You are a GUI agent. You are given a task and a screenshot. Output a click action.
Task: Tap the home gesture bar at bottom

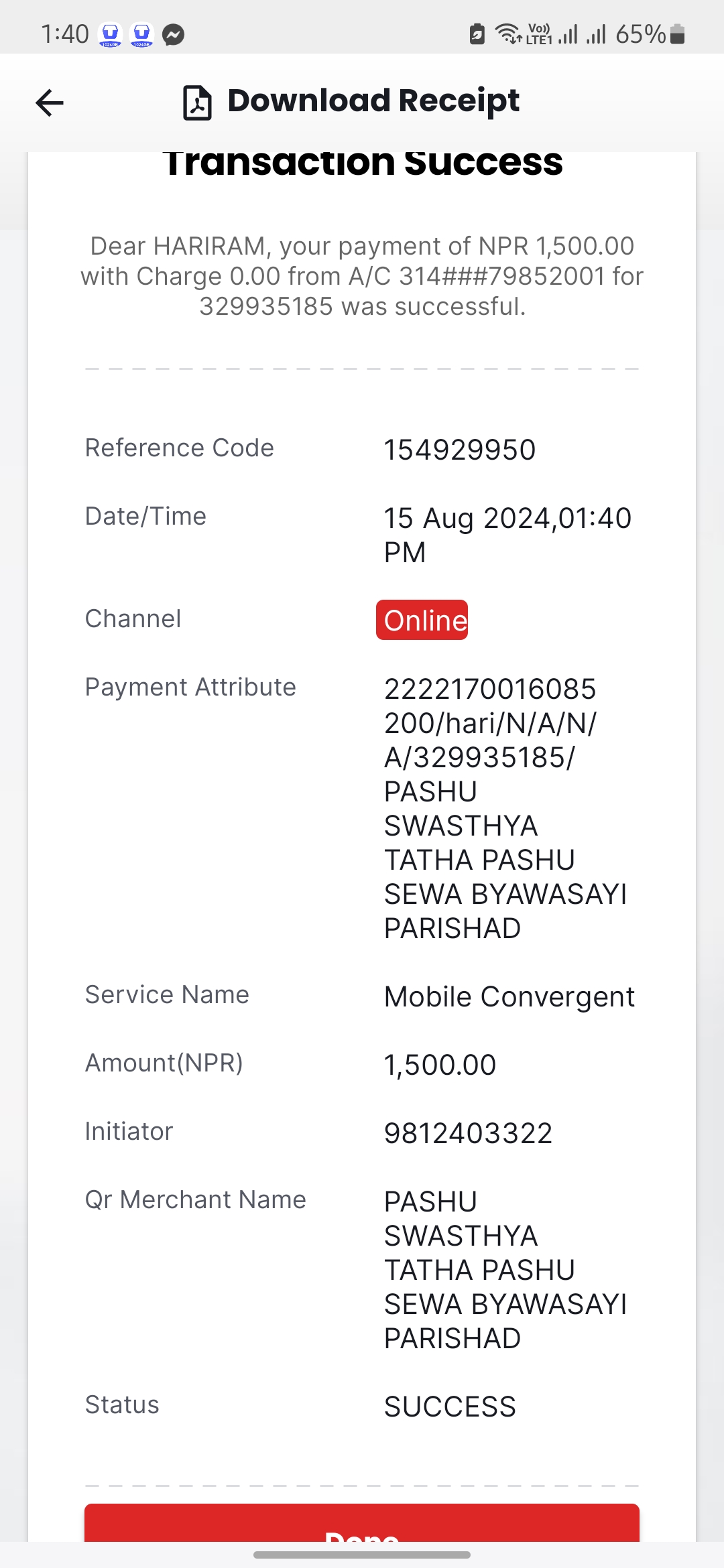[362, 1555]
